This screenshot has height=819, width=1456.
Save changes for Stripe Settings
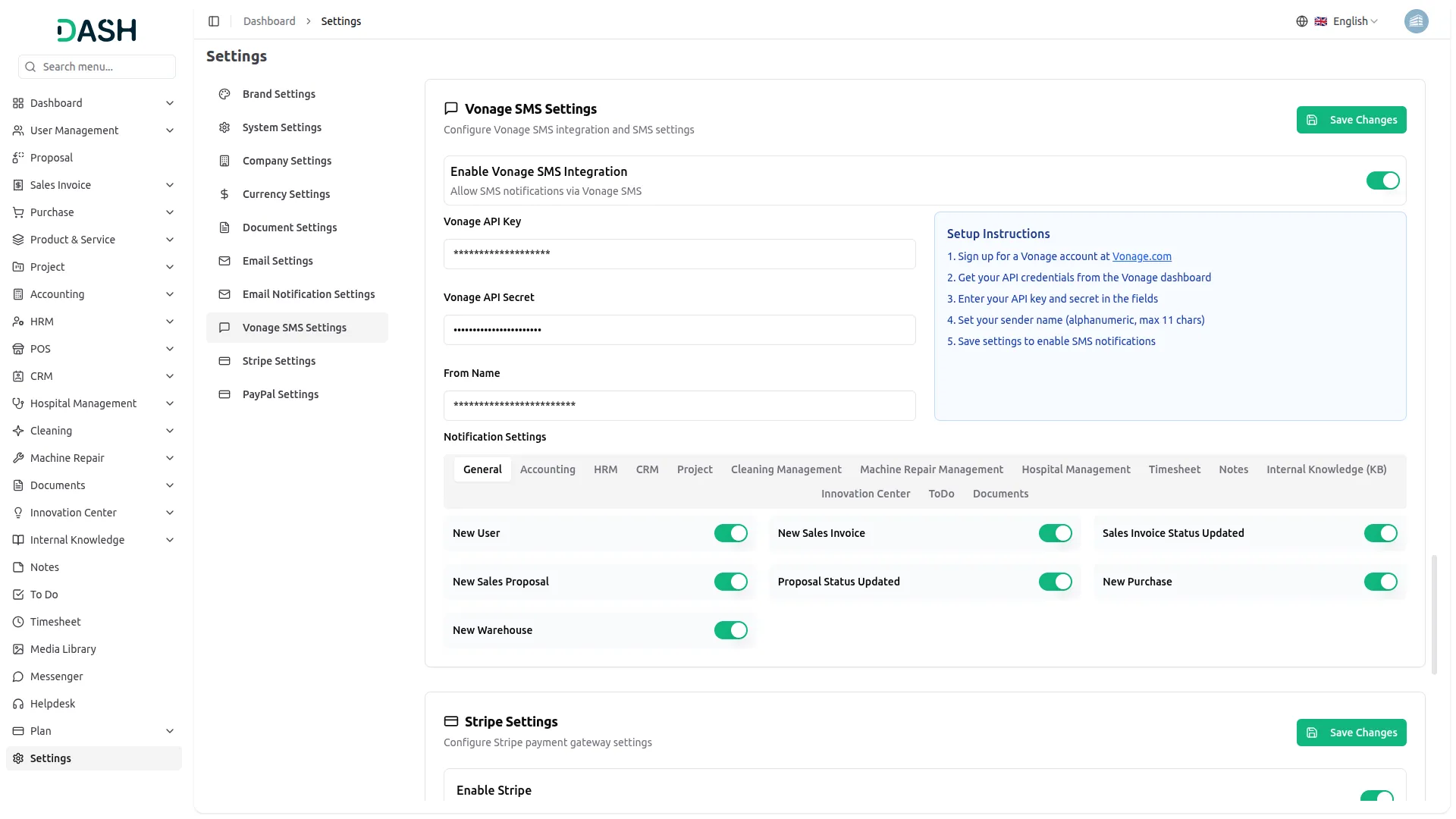coord(1351,733)
